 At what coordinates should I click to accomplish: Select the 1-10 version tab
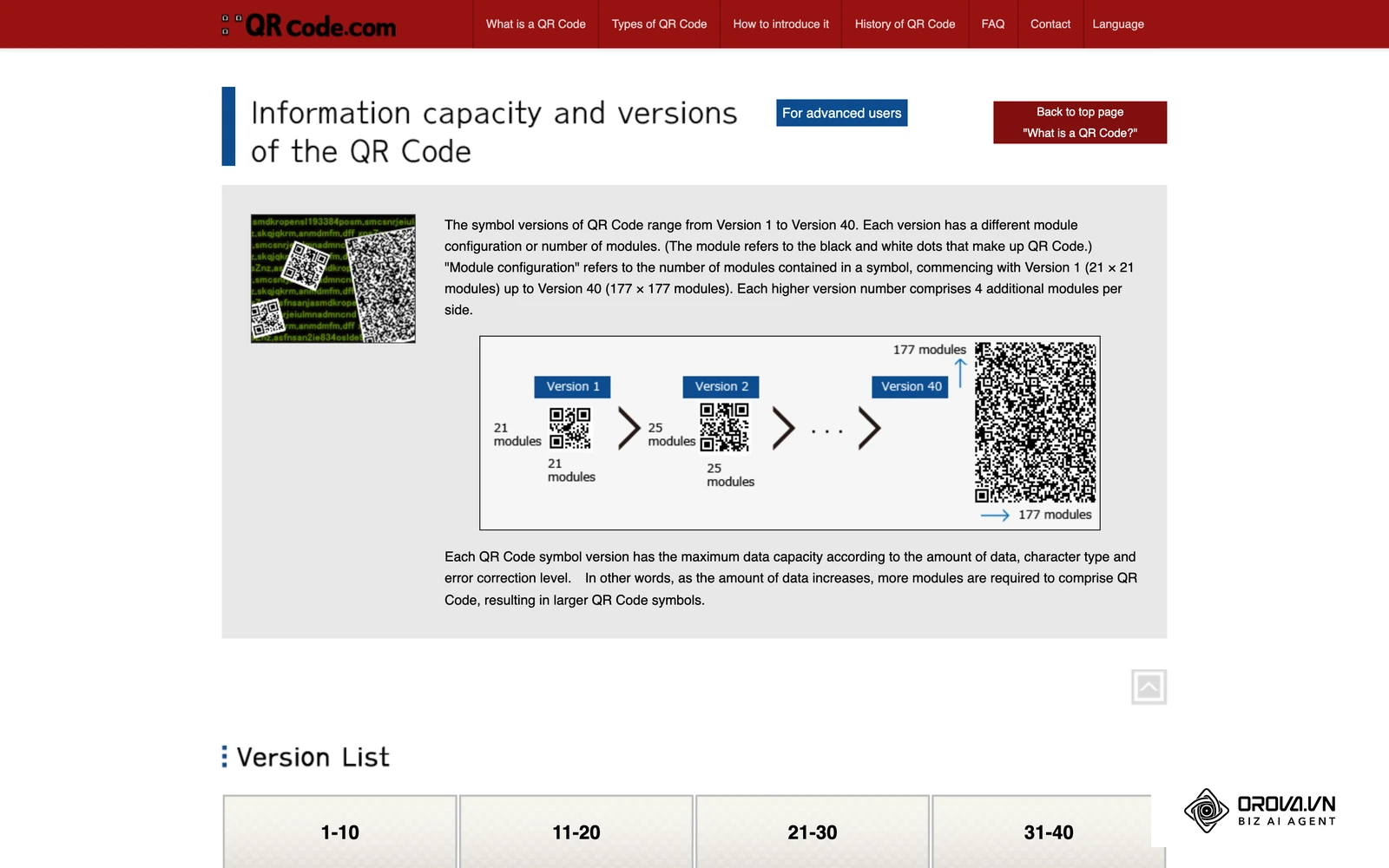point(340,832)
